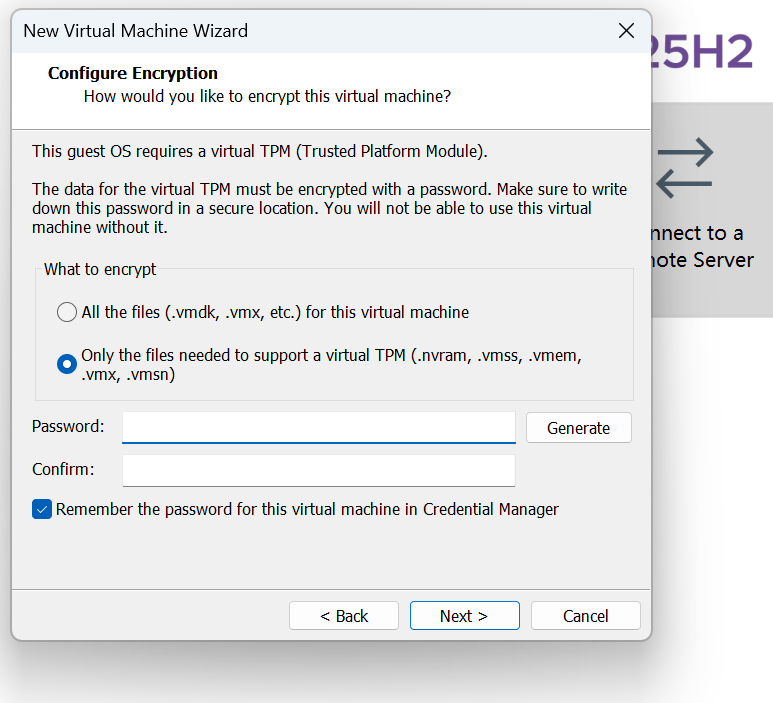Image resolution: width=773 pixels, height=703 pixels.
Task: Click into the Password input field
Action: (x=318, y=427)
